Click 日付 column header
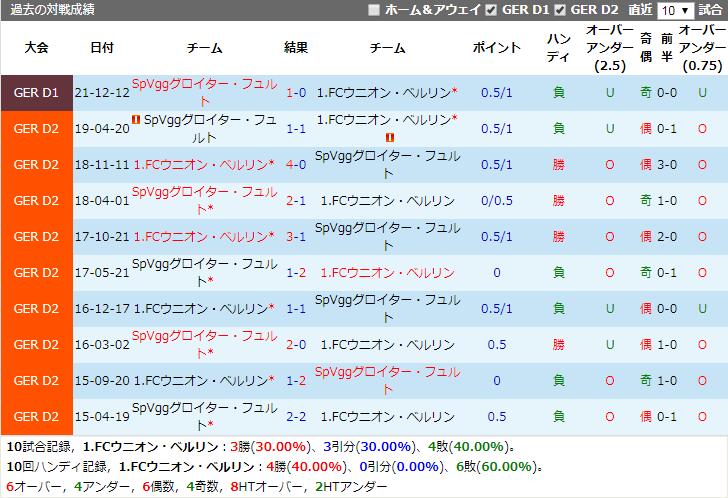This screenshot has height=498, width=728. coord(102,47)
